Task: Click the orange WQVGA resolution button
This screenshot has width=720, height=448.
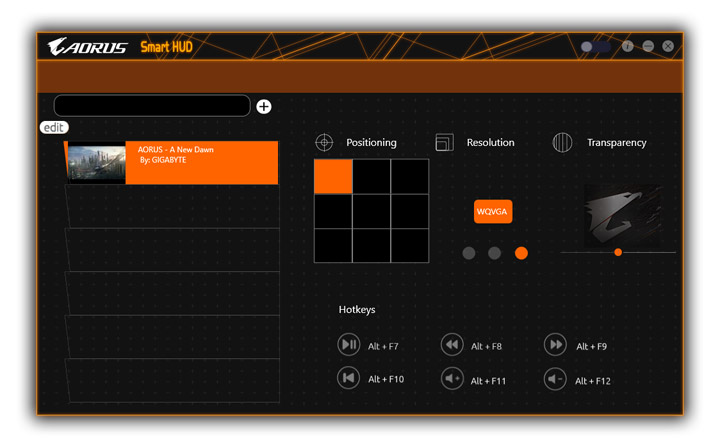Action: click(x=493, y=212)
